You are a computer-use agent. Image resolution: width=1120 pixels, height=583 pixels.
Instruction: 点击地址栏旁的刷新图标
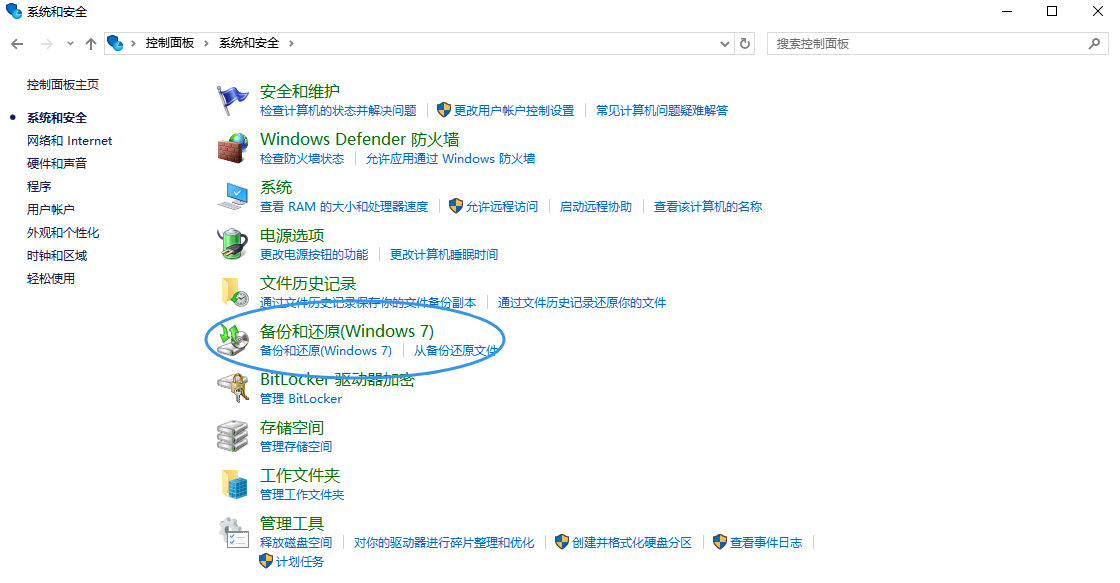(744, 43)
